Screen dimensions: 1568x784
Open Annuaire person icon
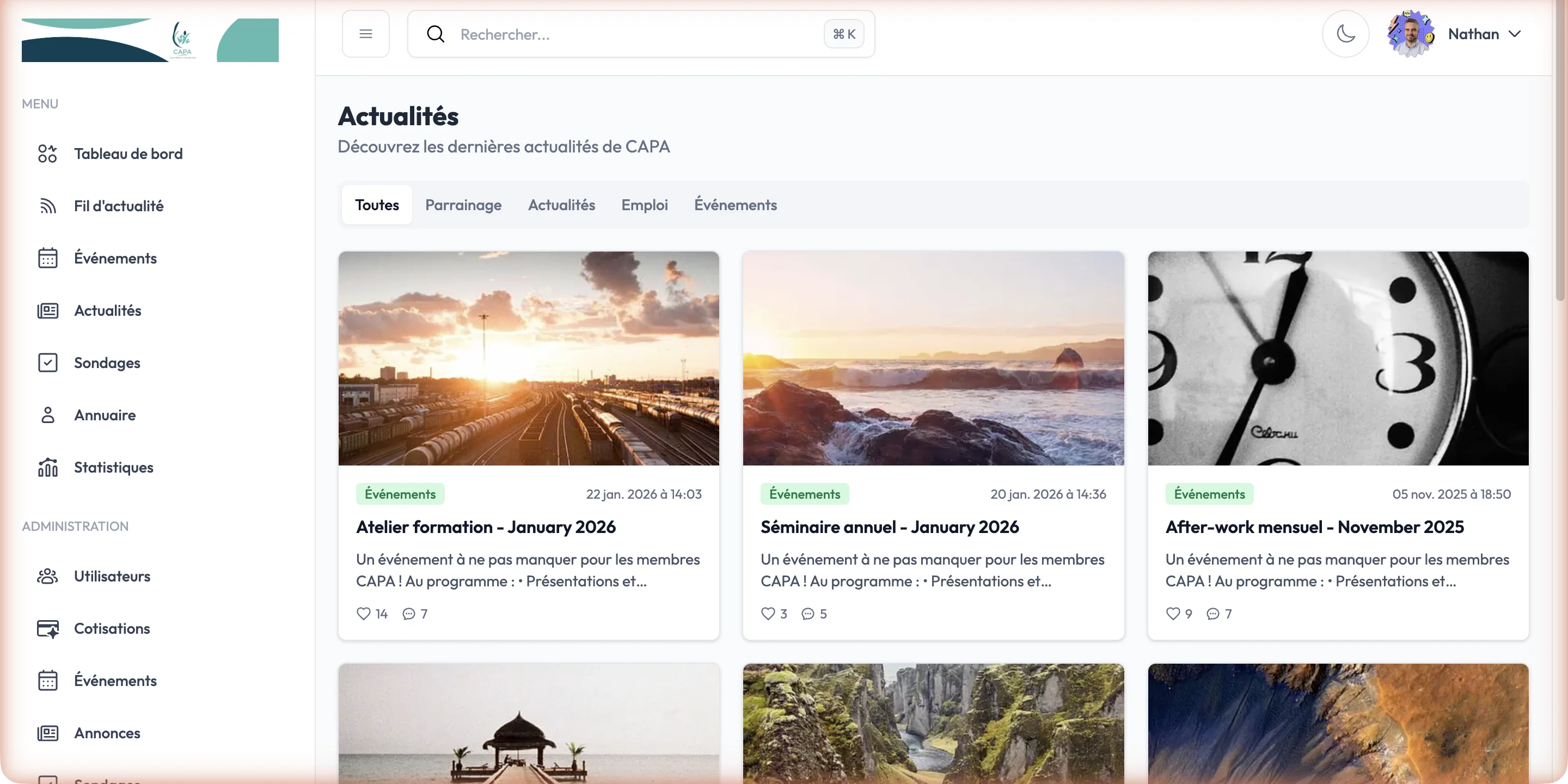point(47,415)
